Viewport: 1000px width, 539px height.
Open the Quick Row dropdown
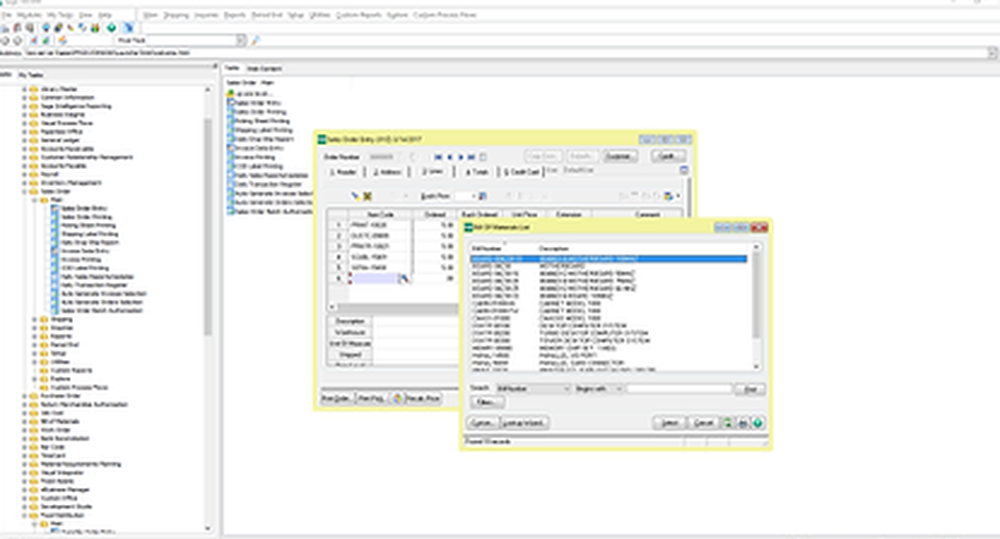[x=473, y=196]
